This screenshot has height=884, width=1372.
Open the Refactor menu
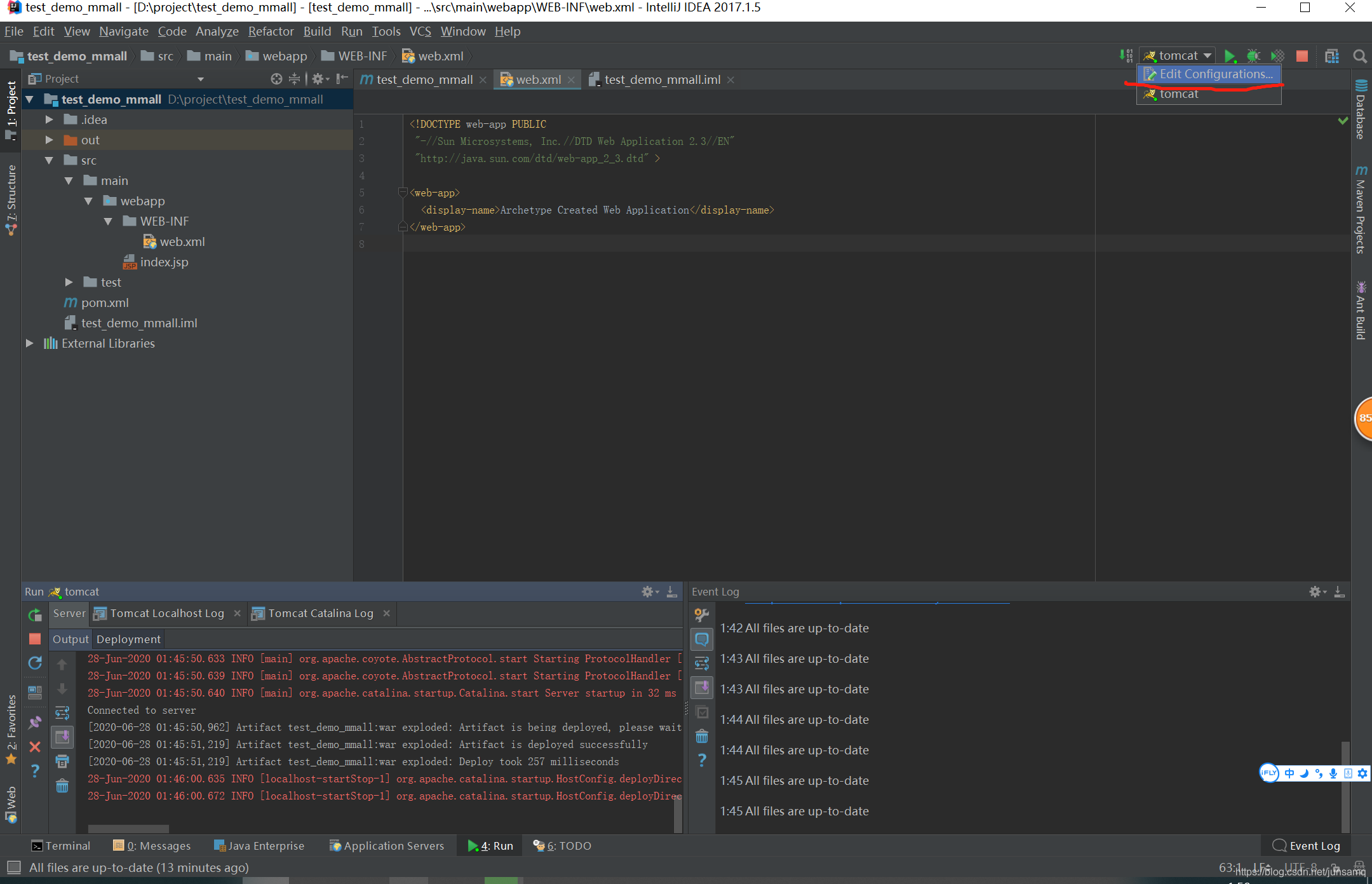pos(271,31)
